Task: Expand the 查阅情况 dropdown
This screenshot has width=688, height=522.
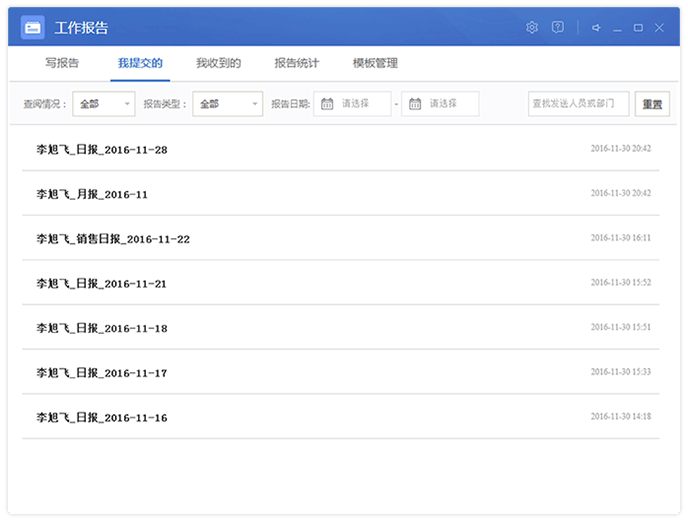Action: coord(104,104)
